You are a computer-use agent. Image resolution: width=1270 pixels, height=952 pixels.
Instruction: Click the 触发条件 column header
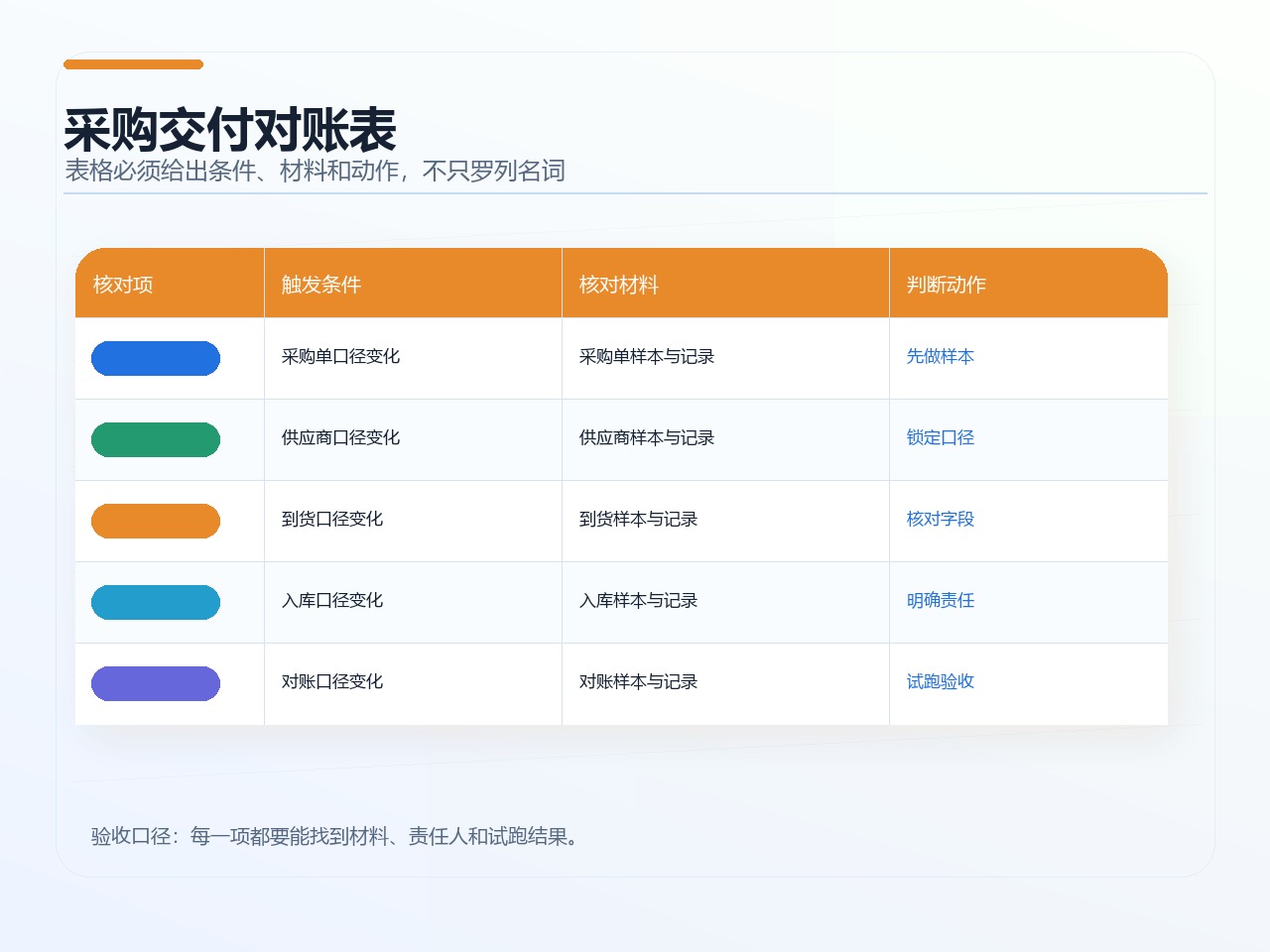tap(413, 284)
